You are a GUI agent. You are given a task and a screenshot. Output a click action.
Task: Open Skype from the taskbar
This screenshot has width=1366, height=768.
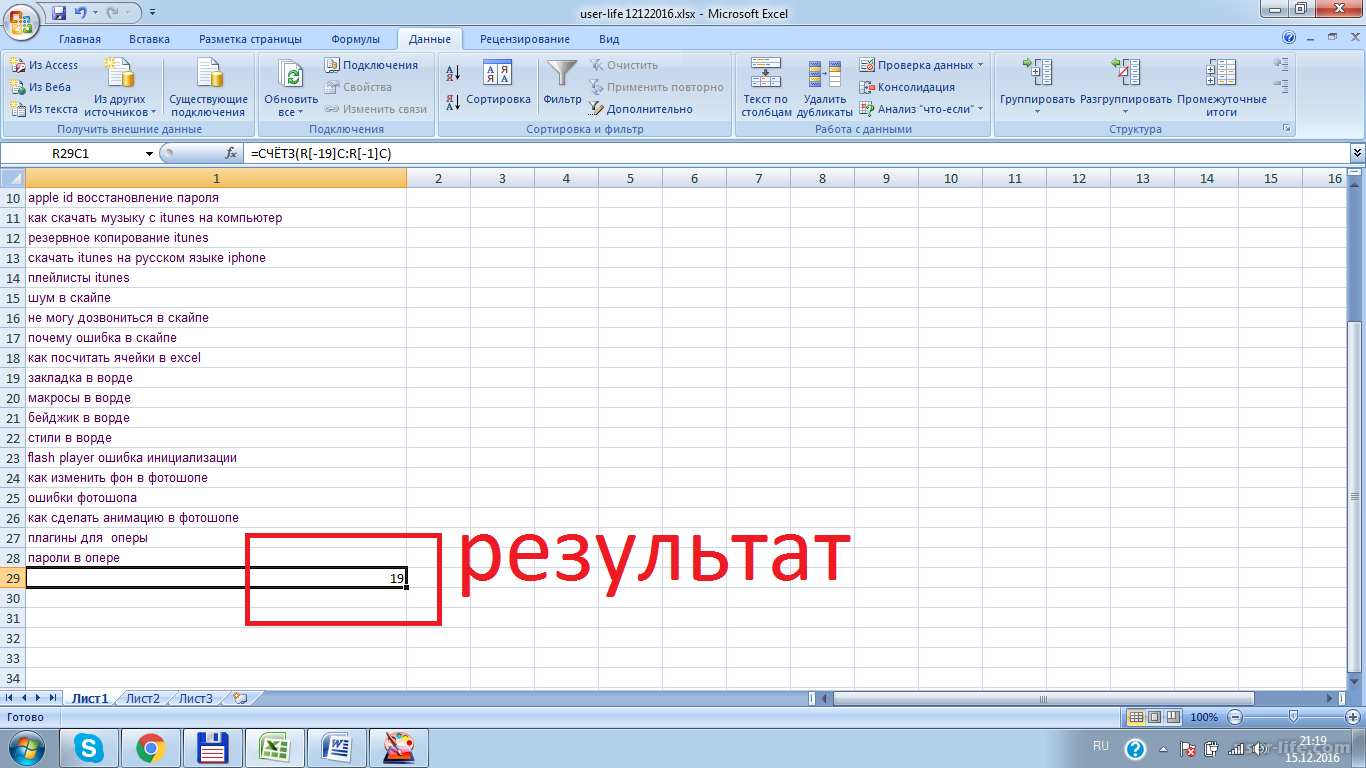point(91,747)
